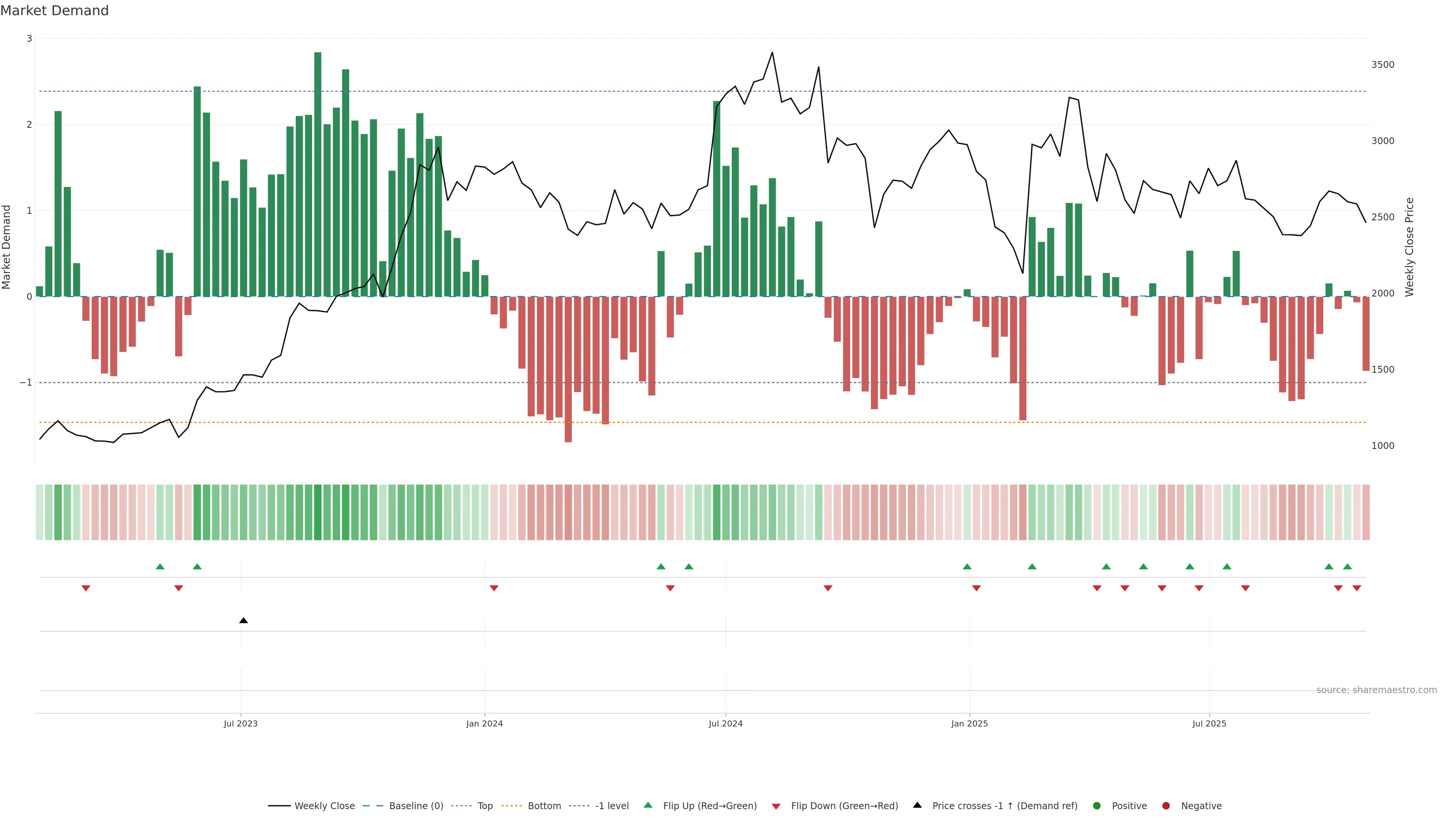The height and width of the screenshot is (819, 1456).
Task: Hide the Top dotted line legend item
Action: [x=485, y=805]
